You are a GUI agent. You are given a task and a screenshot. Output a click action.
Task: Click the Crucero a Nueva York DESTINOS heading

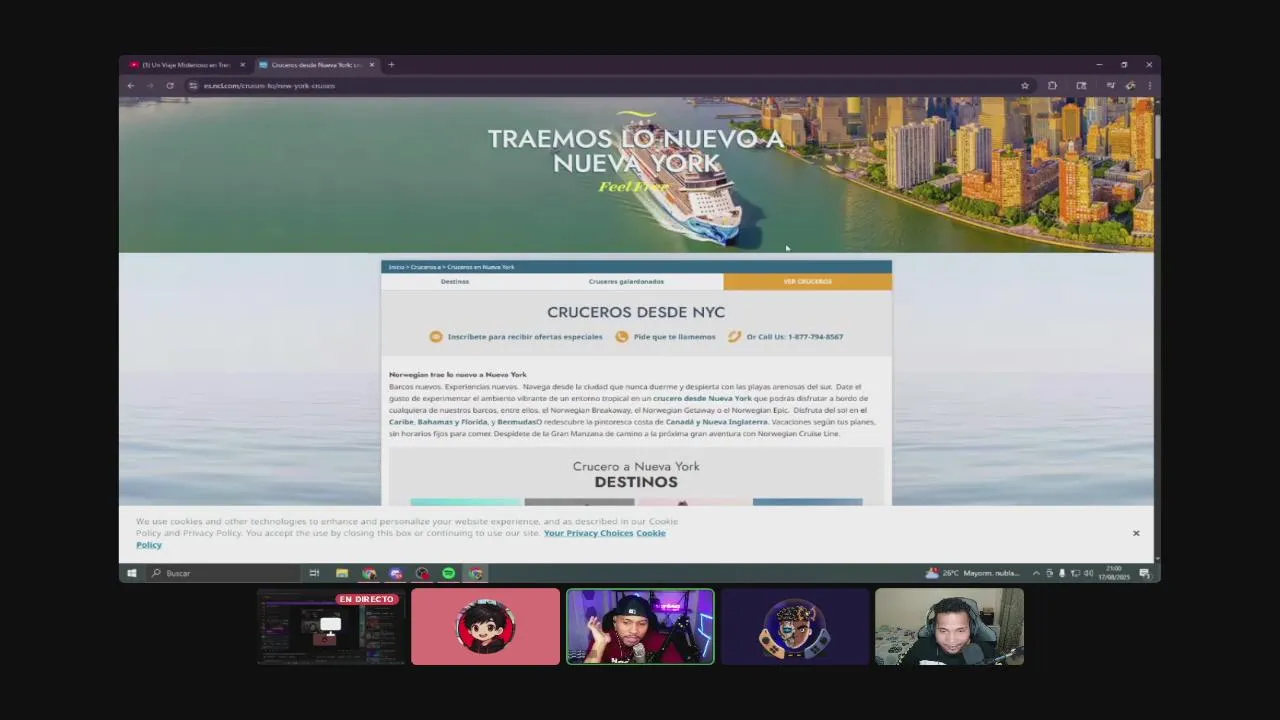pos(636,474)
